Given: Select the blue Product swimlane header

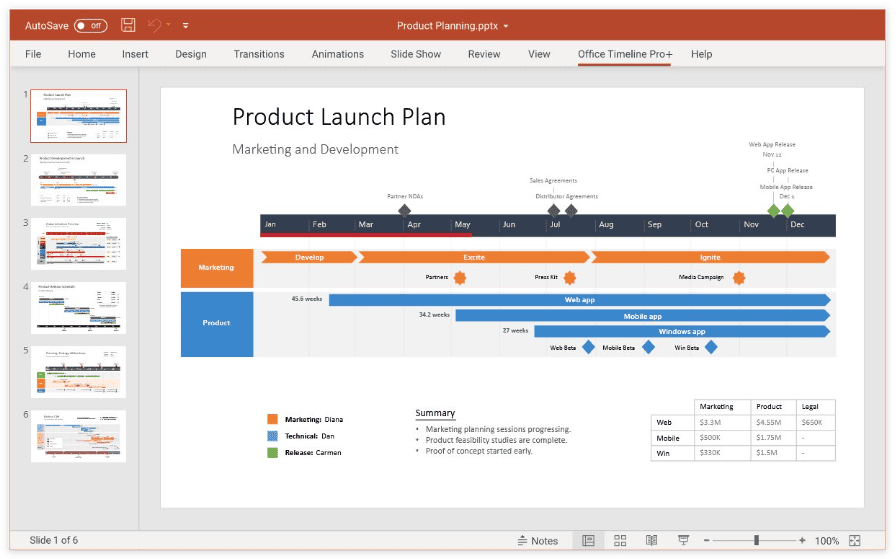Looking at the screenshot, I should click(x=217, y=324).
